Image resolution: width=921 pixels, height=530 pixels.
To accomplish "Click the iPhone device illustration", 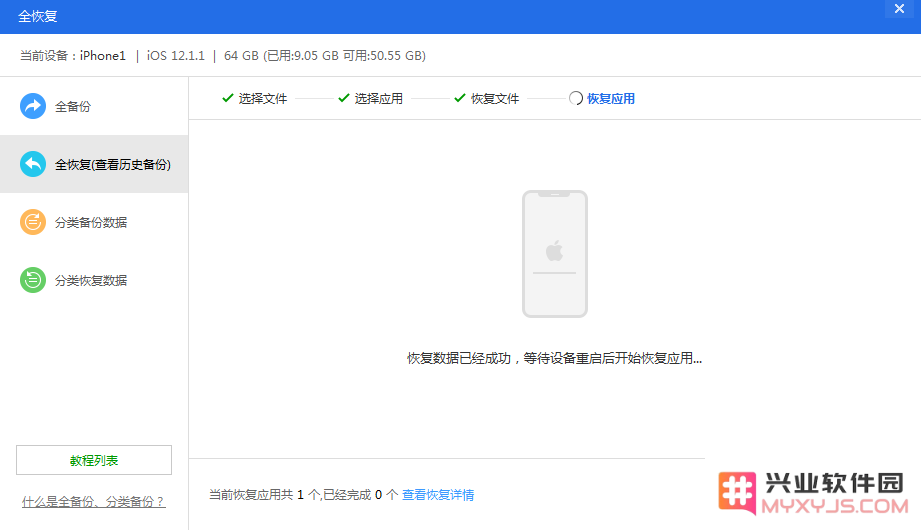I will 554,254.
